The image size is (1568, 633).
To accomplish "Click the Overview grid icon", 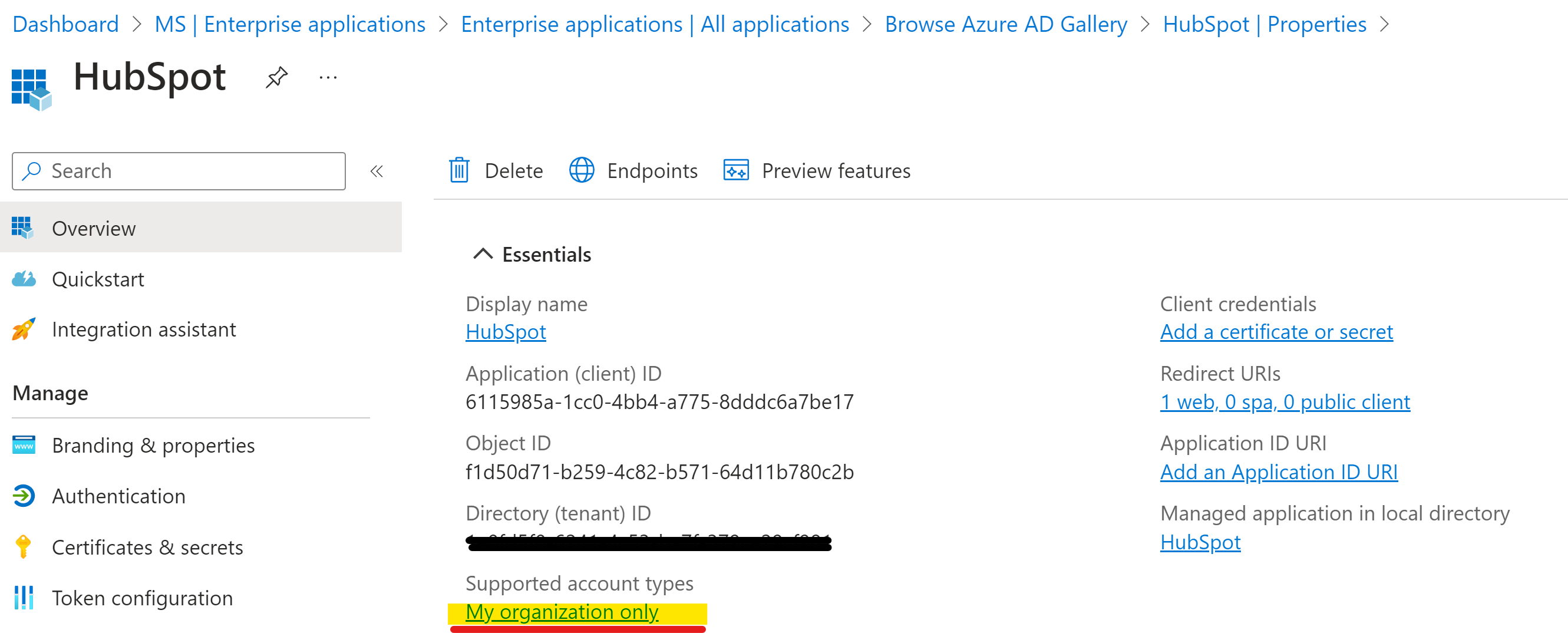I will (x=22, y=228).
